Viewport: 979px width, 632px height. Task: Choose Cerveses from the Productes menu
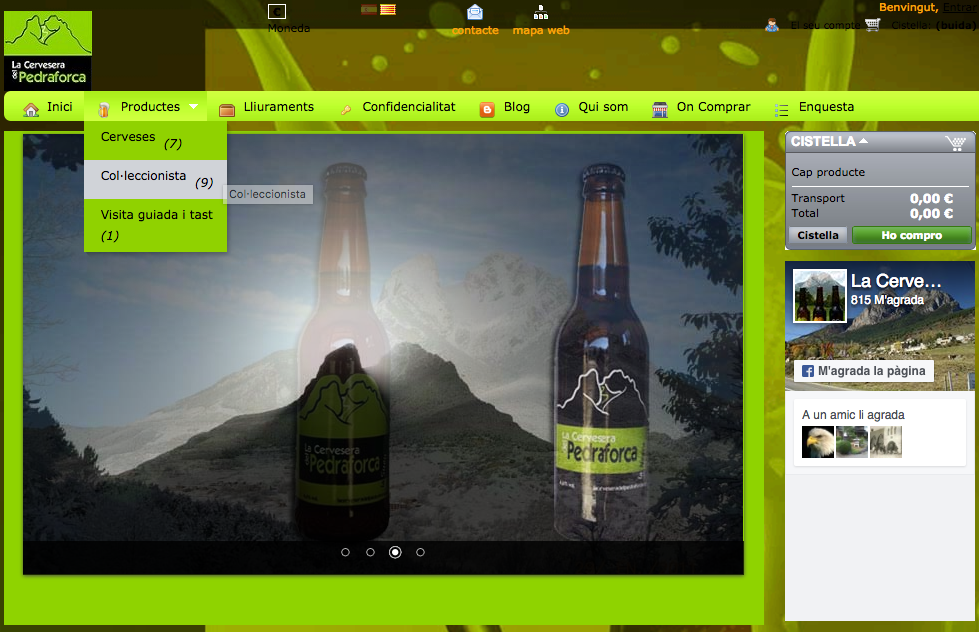128,137
